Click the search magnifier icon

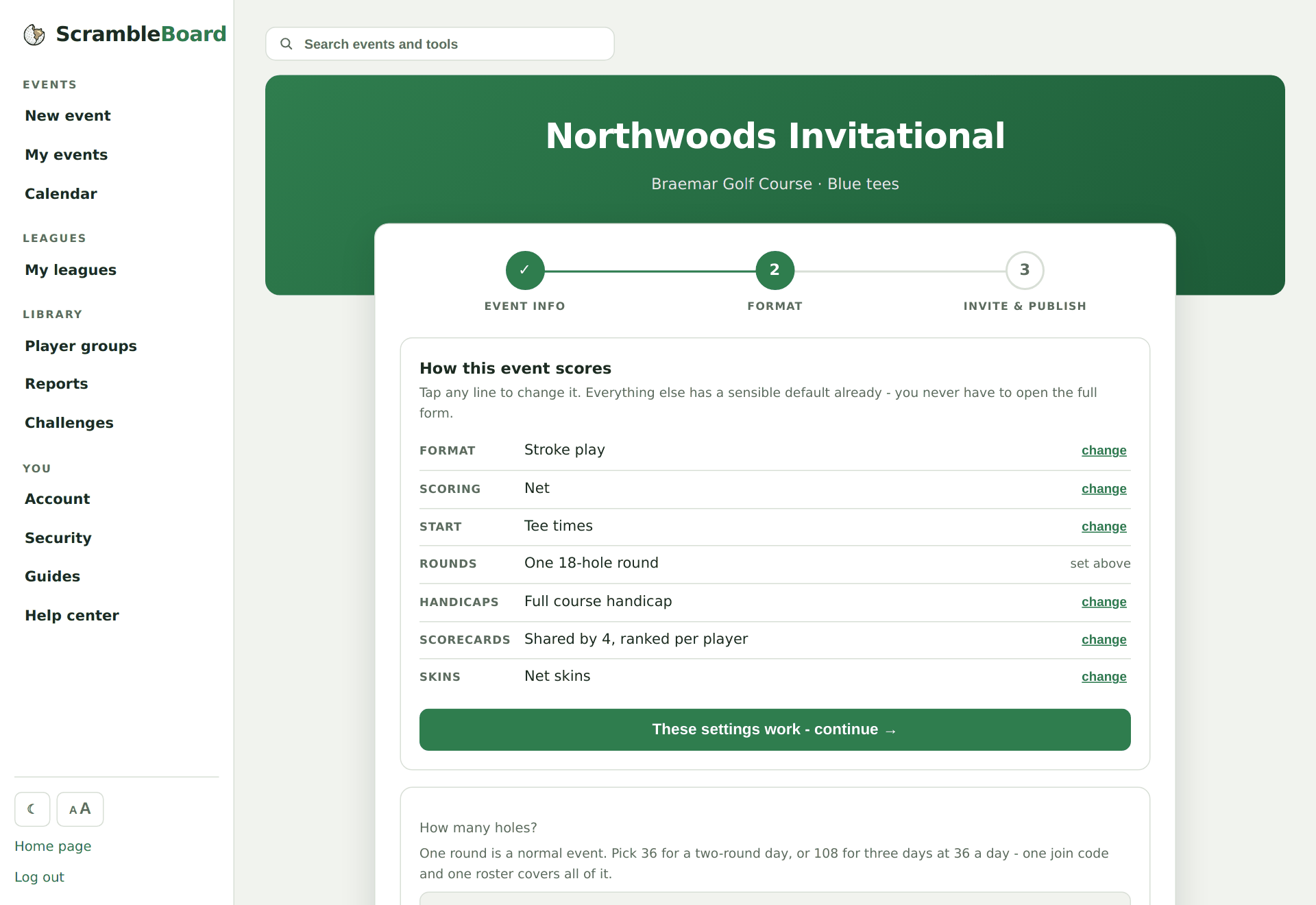pos(287,44)
